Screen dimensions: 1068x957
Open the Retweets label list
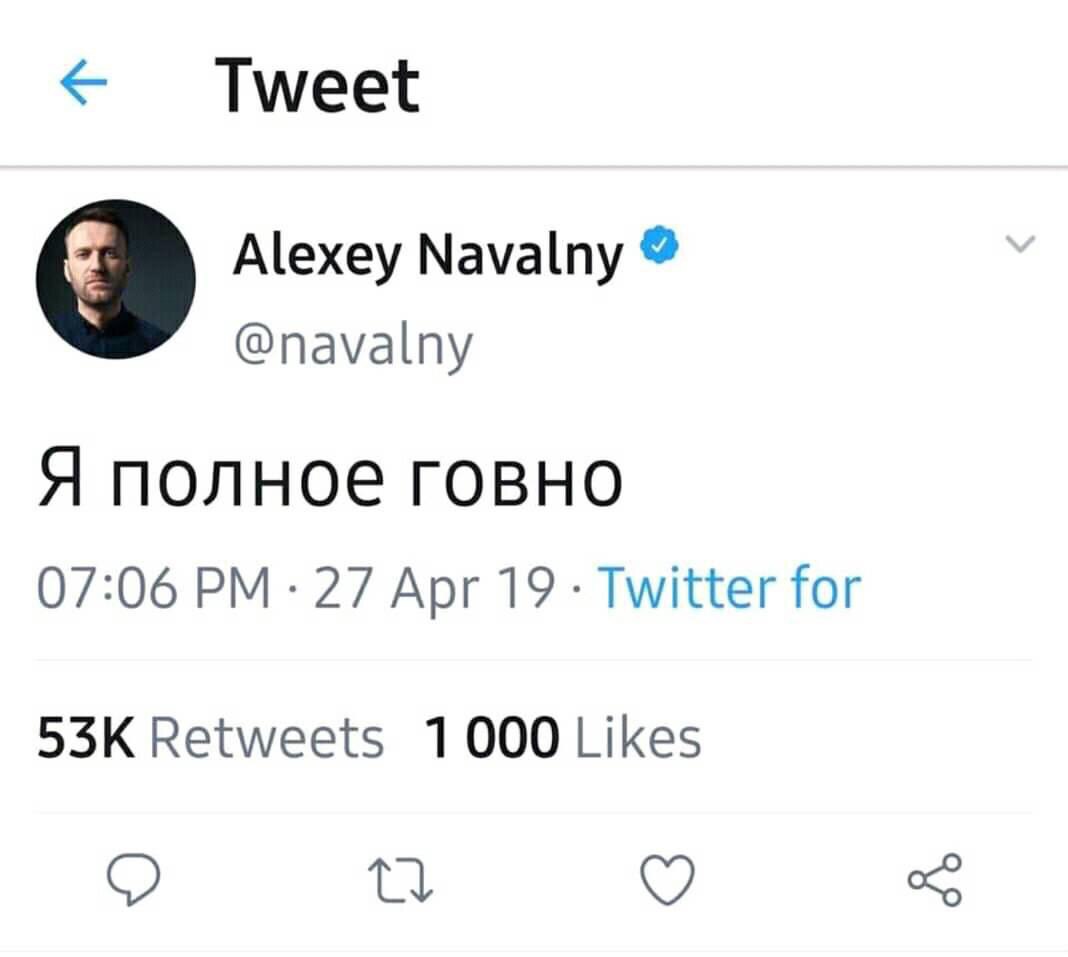coord(266,739)
